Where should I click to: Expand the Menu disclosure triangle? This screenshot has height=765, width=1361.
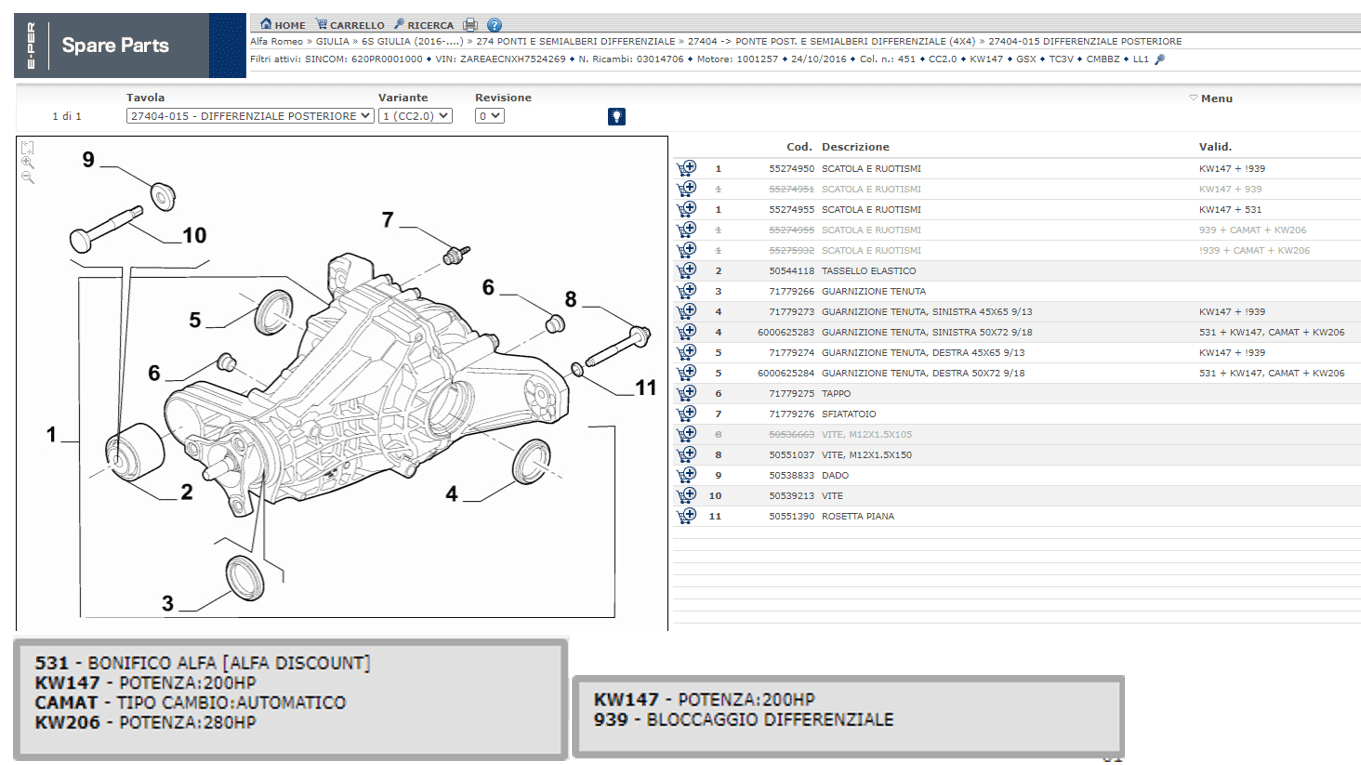pos(1193,98)
